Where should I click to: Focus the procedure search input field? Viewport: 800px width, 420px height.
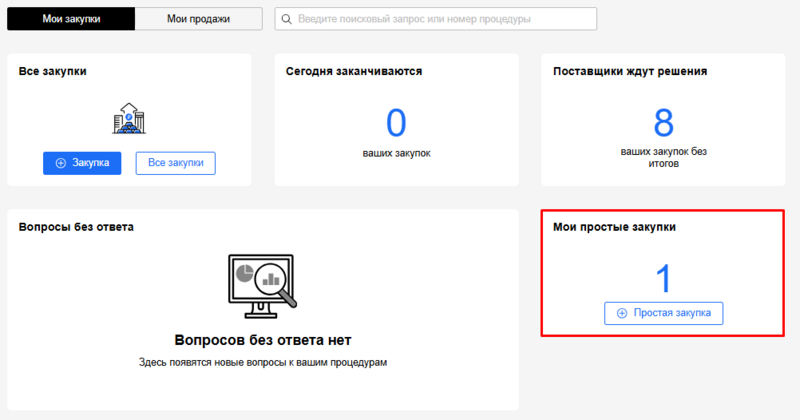(x=436, y=19)
